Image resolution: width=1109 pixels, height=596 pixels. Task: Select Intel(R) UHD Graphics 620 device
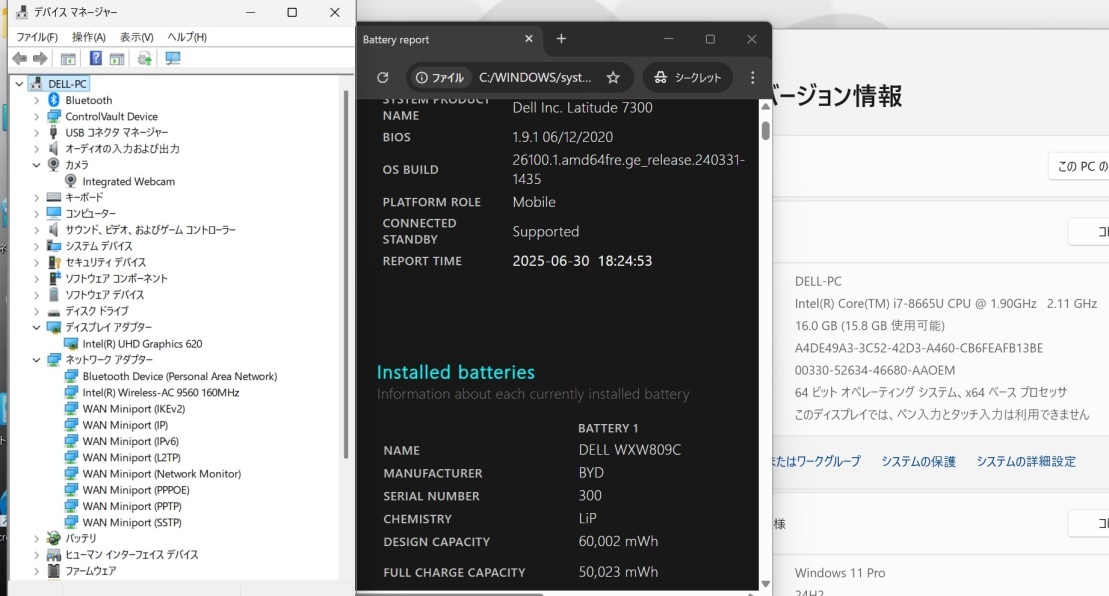142,344
